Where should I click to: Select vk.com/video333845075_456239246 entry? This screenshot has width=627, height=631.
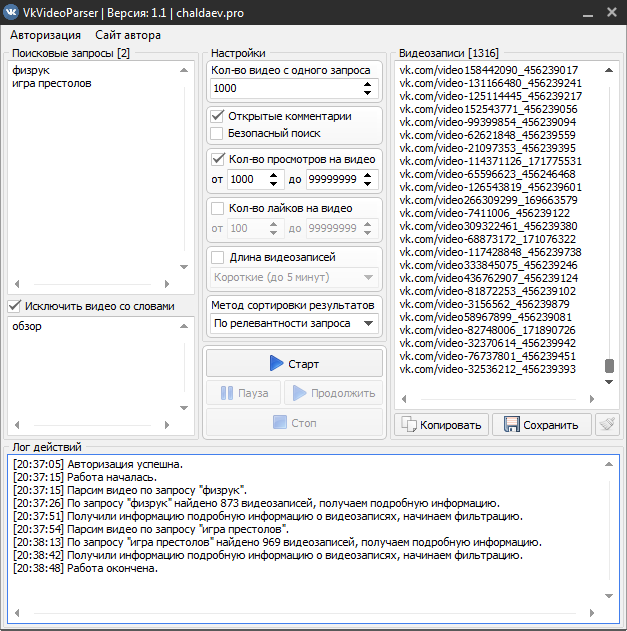click(x=488, y=265)
